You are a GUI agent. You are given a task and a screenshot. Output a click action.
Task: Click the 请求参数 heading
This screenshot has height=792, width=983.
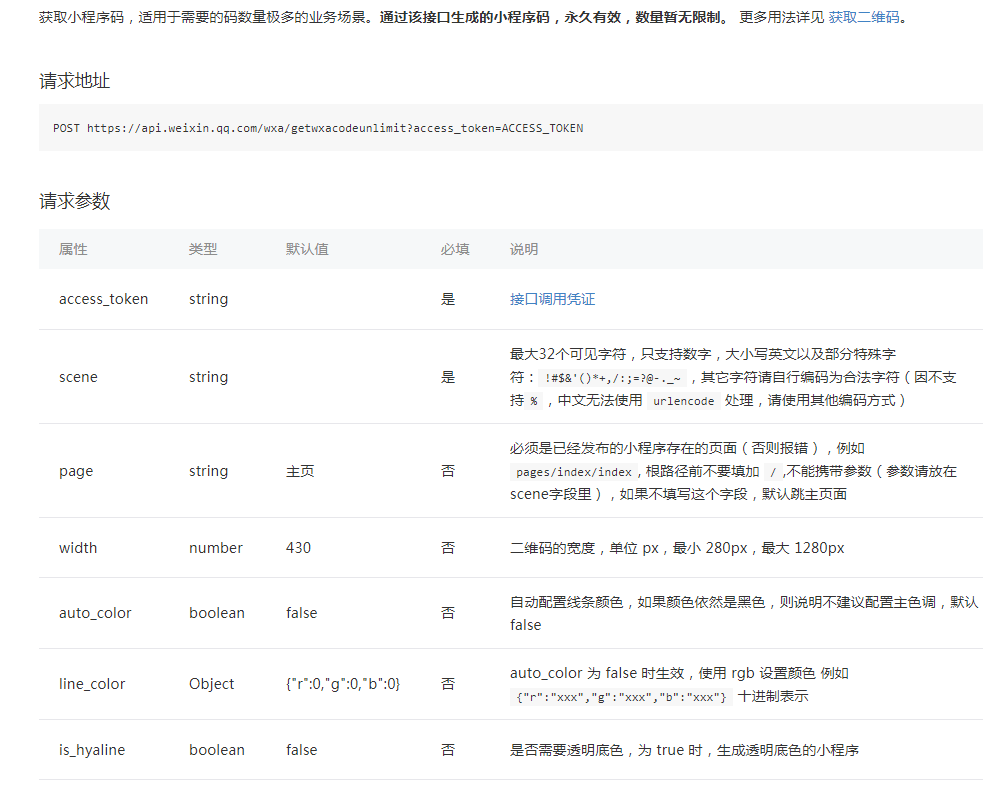[75, 201]
